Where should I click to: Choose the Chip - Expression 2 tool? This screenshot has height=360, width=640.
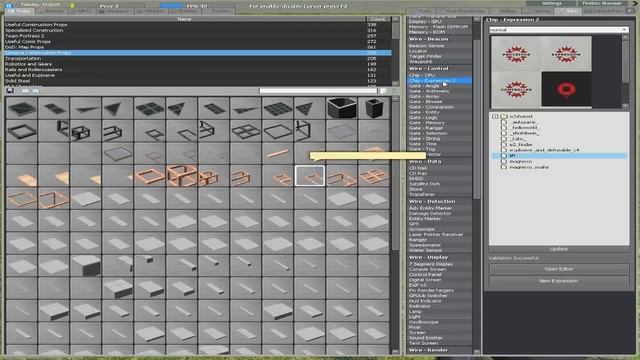[x=440, y=80]
